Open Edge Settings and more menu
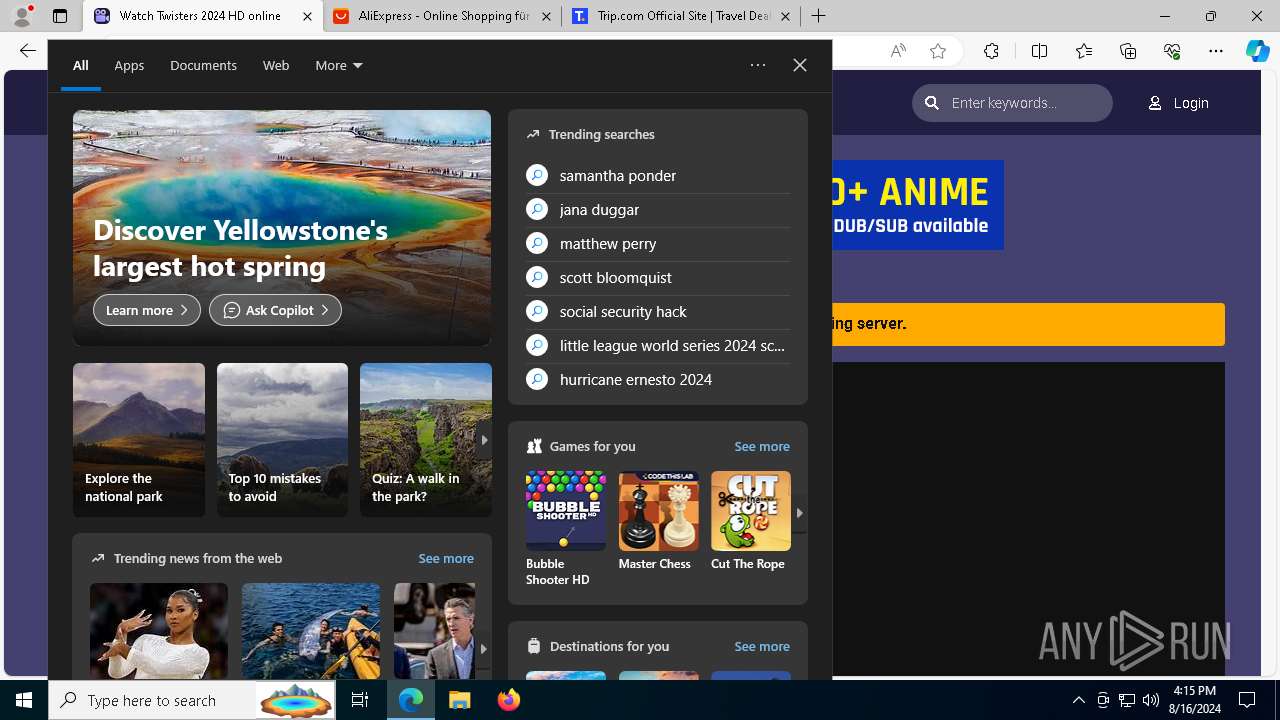Viewport: 1280px width, 720px height. pos(1216,51)
